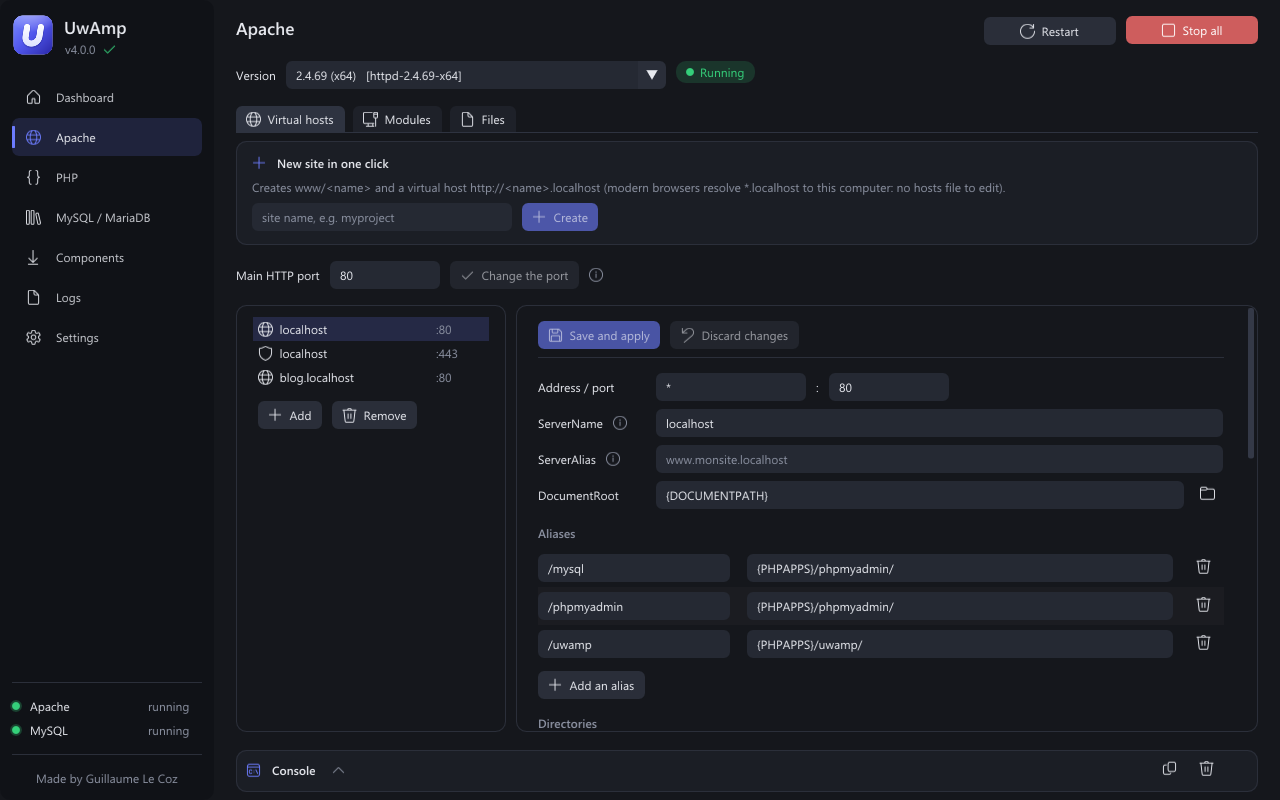Go to MySQL / MariaDB section
Image resolution: width=1280 pixels, height=800 pixels.
(x=107, y=218)
